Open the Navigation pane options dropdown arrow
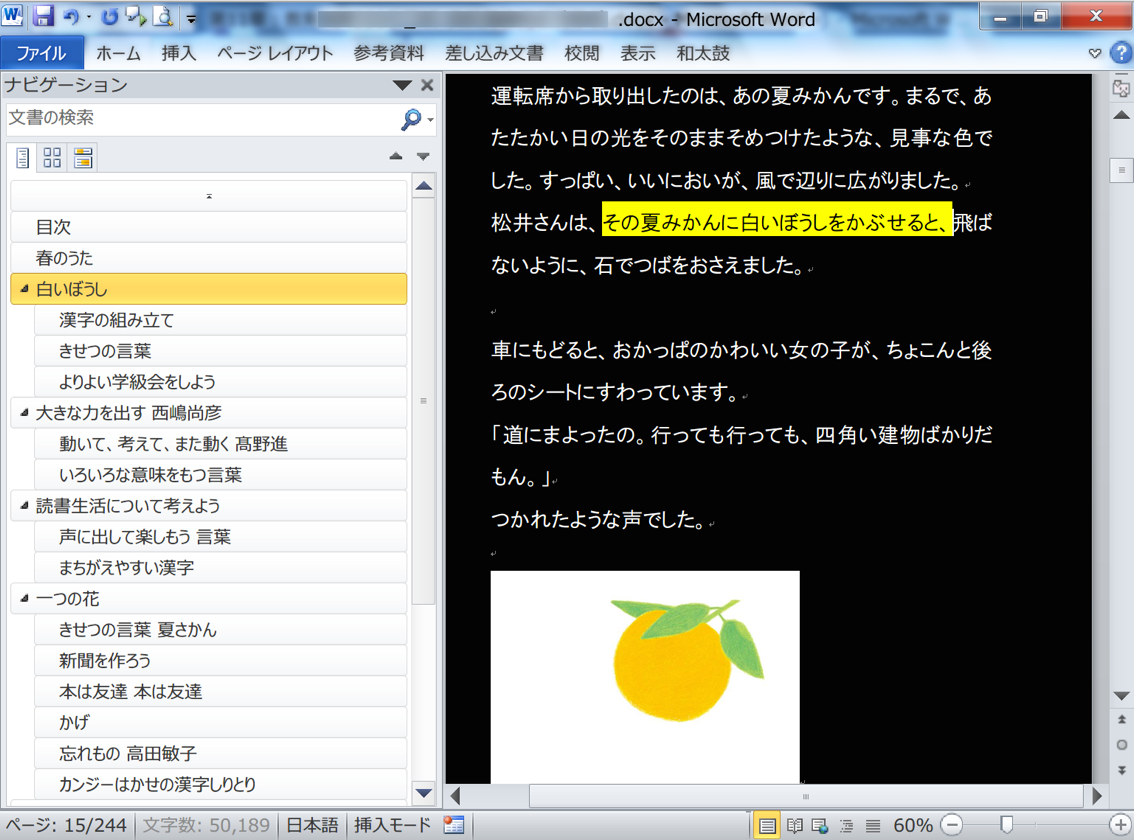 pos(402,86)
